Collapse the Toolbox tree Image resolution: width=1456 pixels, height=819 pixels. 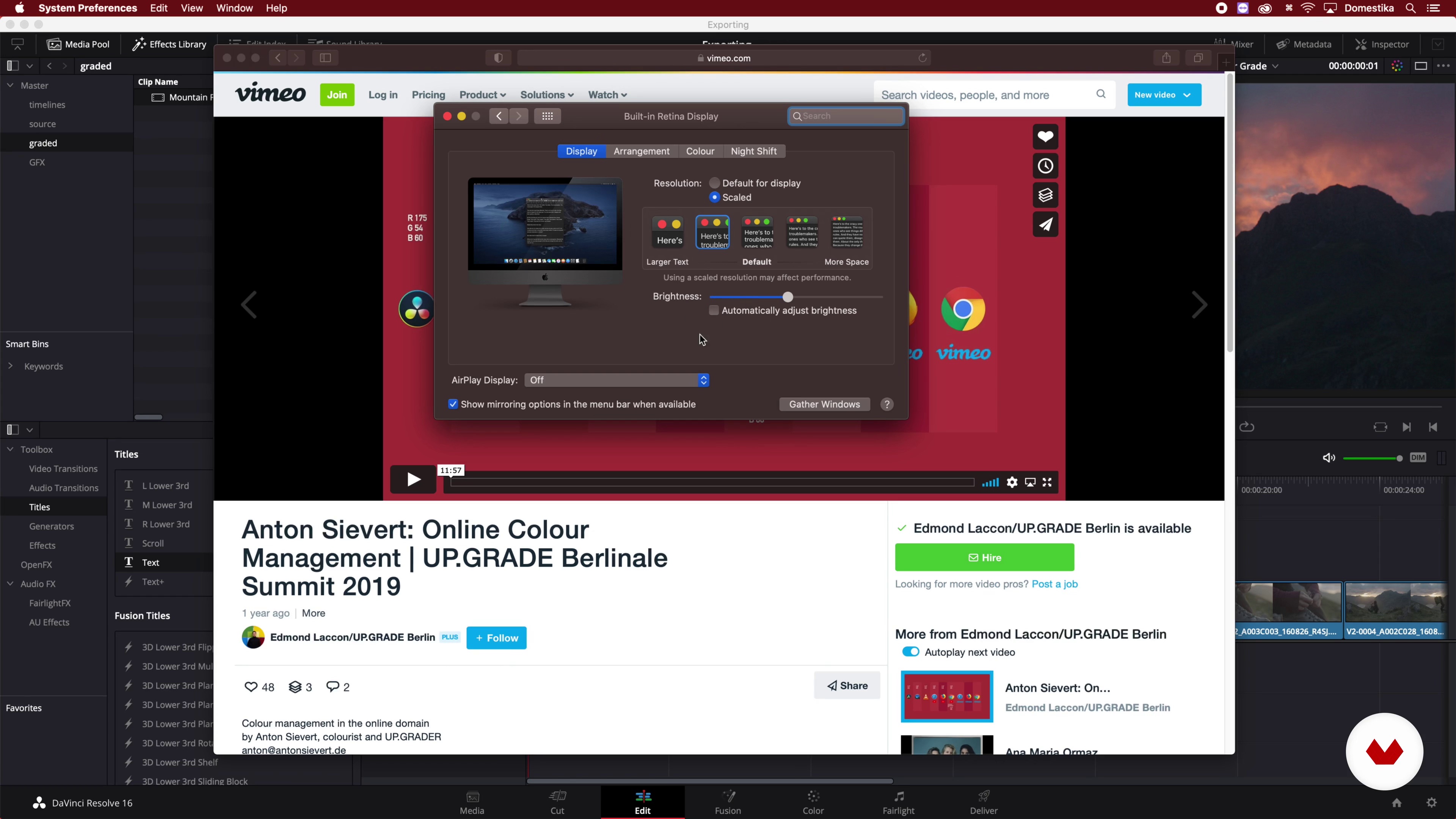10,449
